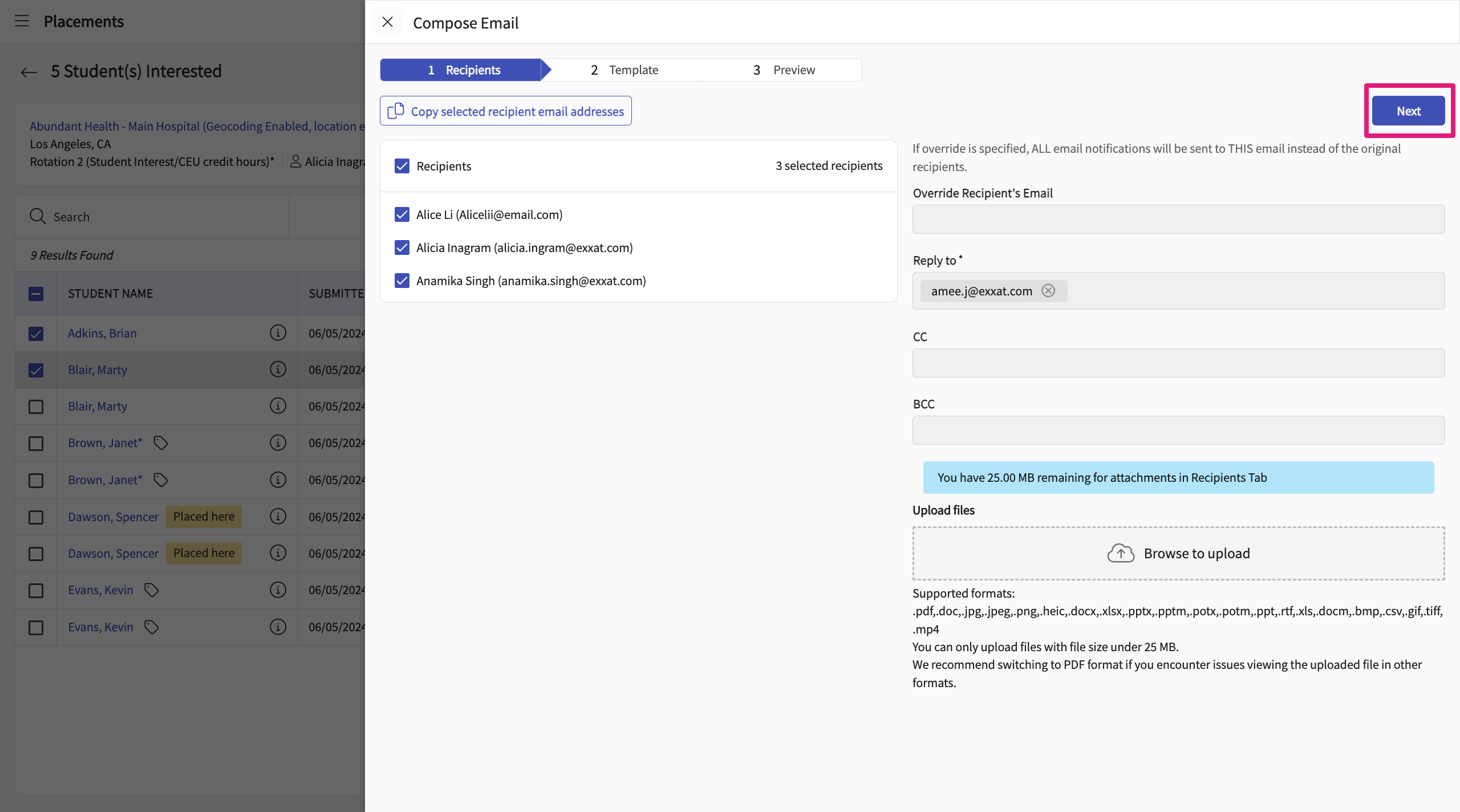1460x812 pixels.
Task: Check the unselected Blair, Marty row checkbox
Action: [x=36, y=407]
